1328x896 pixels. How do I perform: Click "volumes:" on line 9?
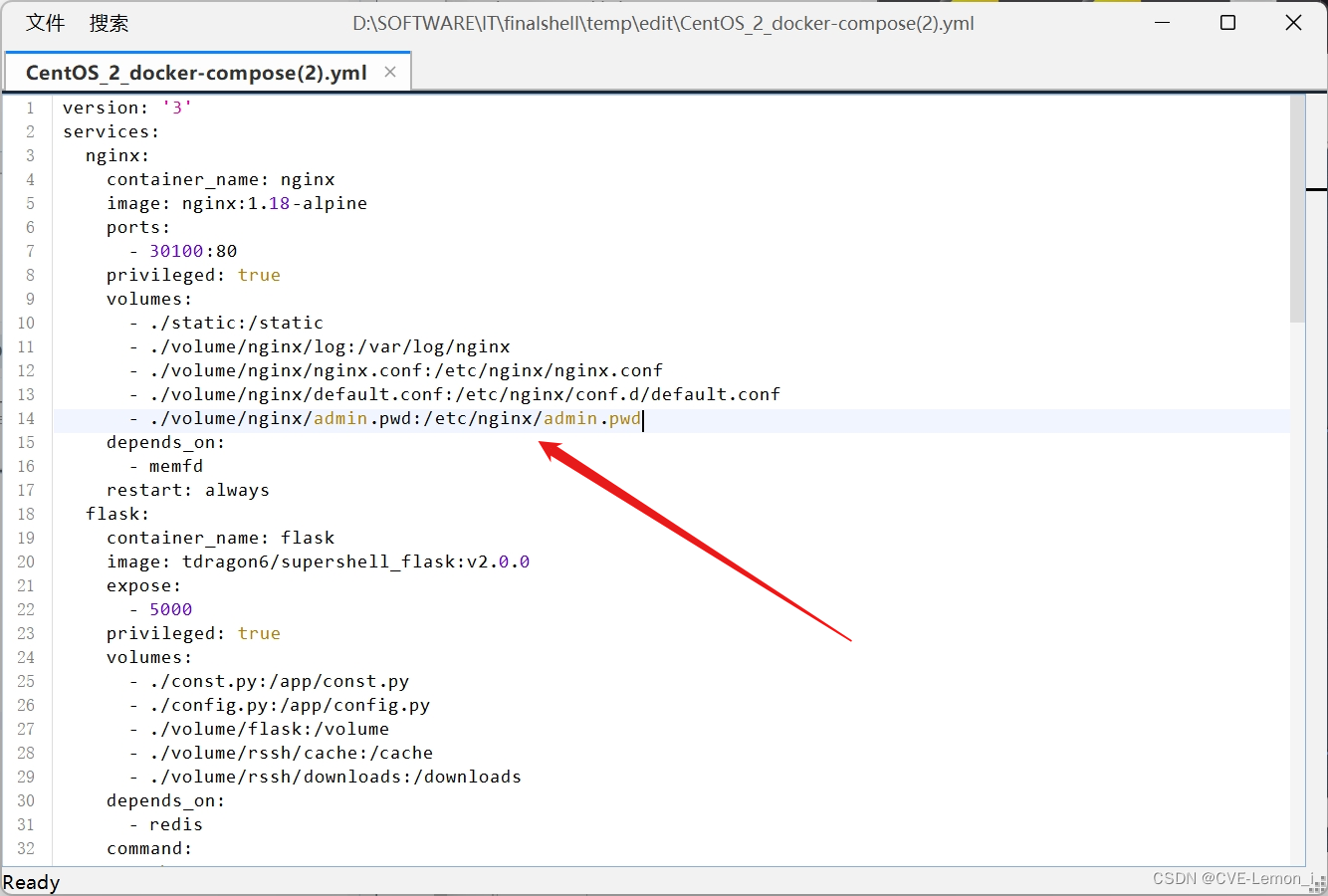(x=149, y=299)
